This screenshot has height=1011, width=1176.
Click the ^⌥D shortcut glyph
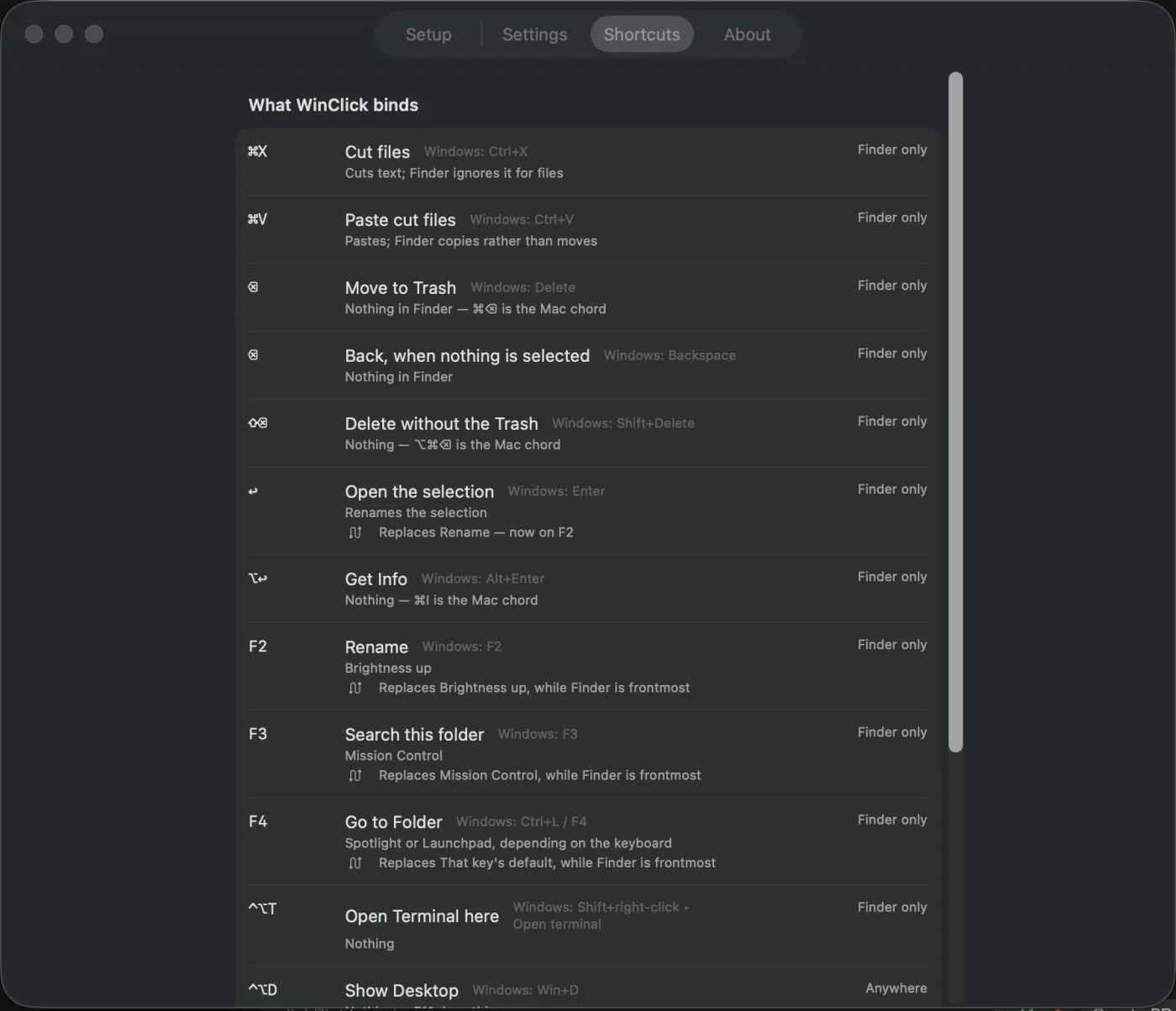[262, 990]
